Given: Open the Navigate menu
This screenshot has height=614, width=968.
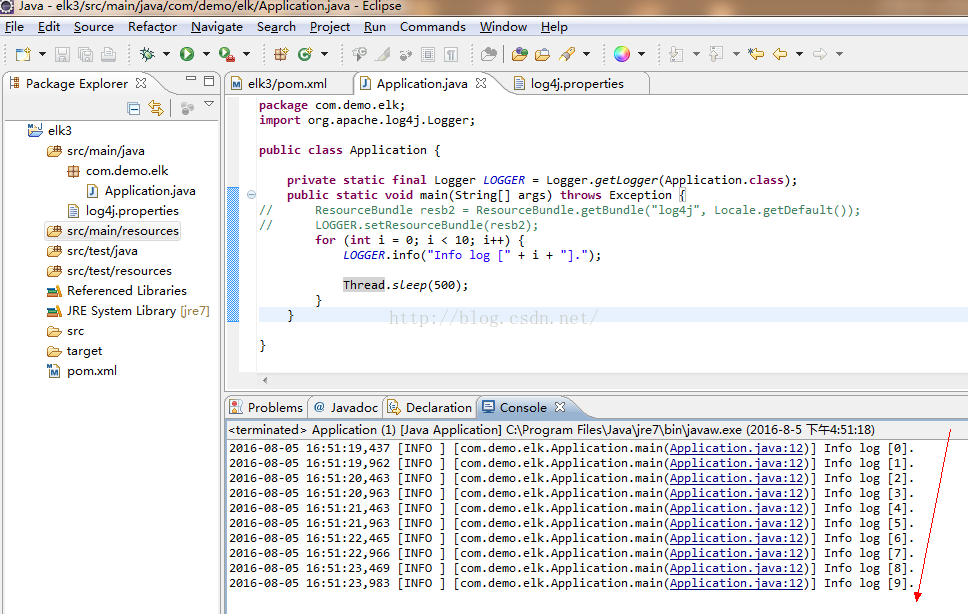Looking at the screenshot, I should pos(217,27).
